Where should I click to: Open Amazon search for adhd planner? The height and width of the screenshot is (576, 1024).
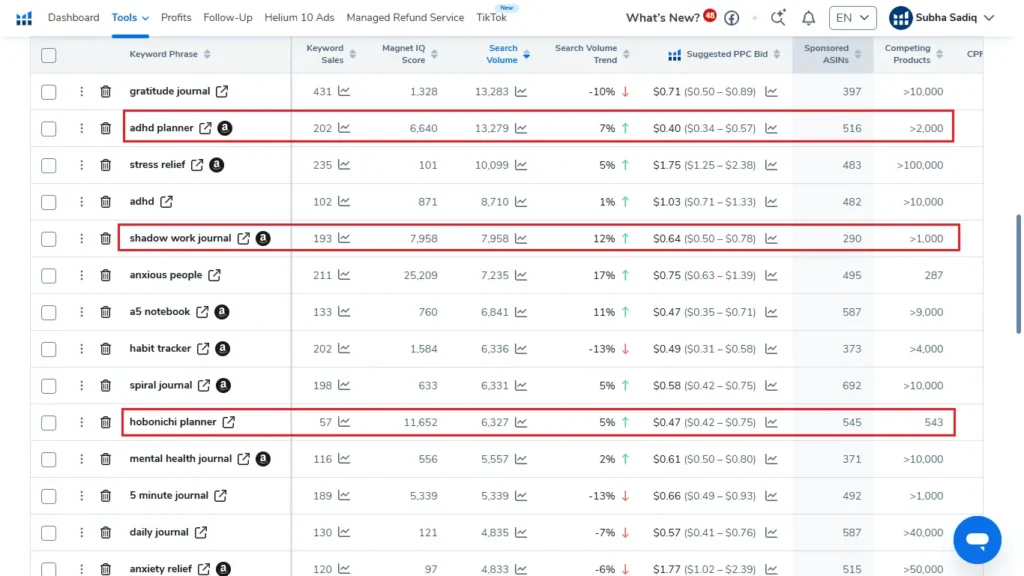225,128
